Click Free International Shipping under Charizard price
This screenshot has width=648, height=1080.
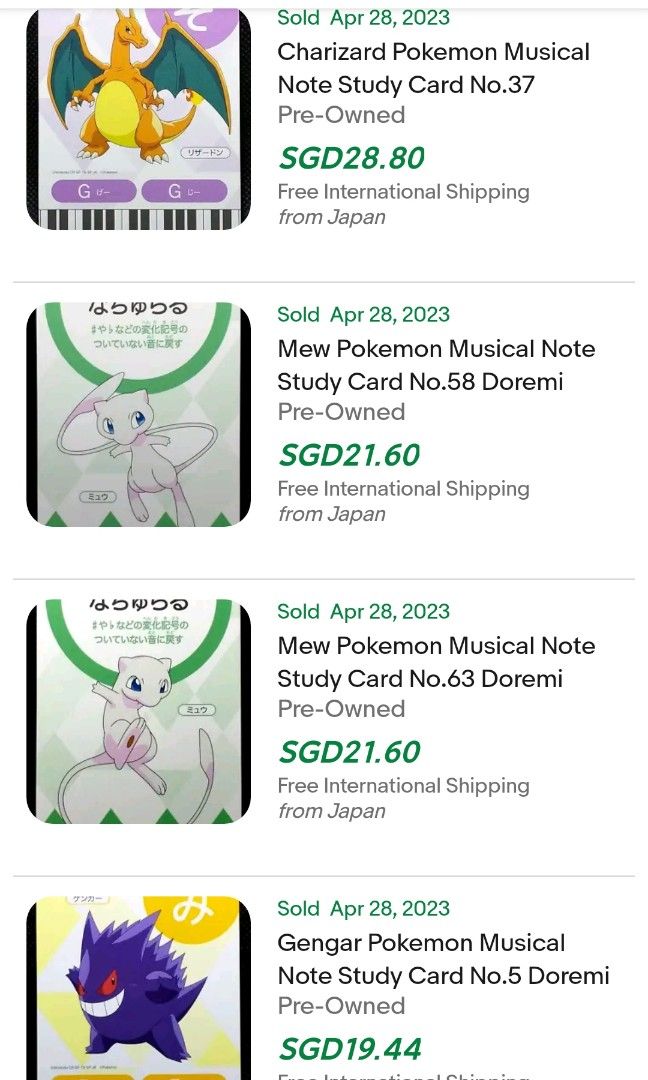pos(403,191)
